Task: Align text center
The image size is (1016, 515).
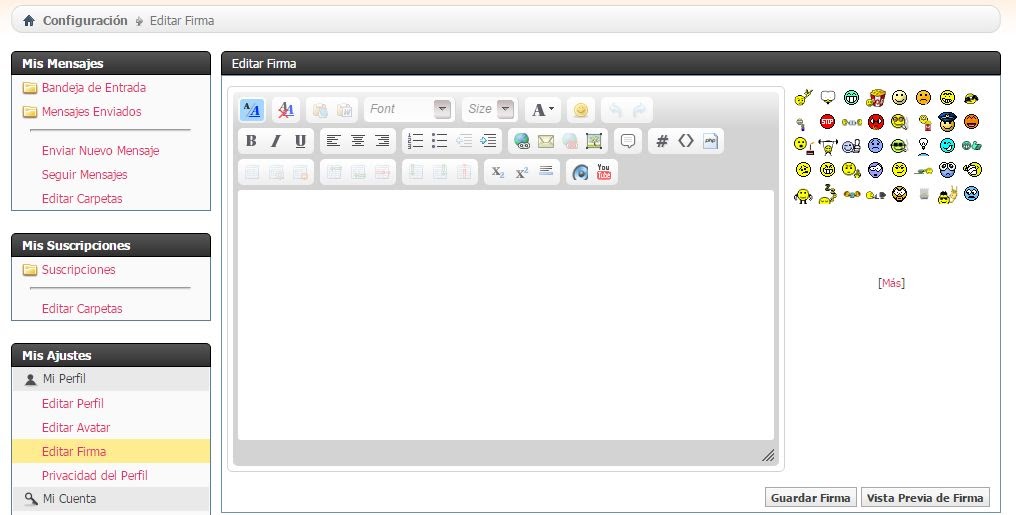Action: tap(358, 141)
